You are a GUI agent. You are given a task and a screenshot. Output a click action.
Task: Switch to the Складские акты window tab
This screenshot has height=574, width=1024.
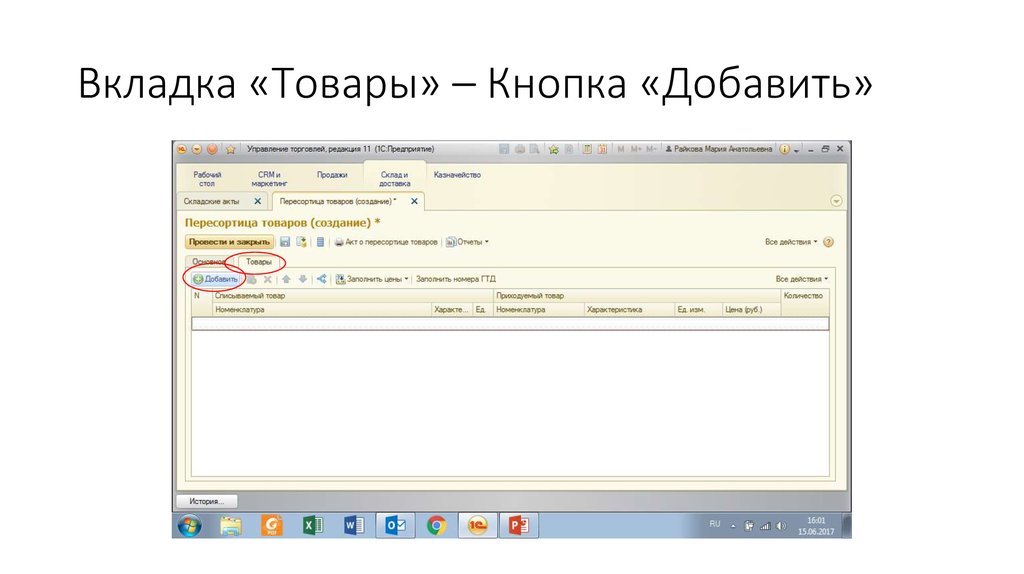click(x=212, y=202)
